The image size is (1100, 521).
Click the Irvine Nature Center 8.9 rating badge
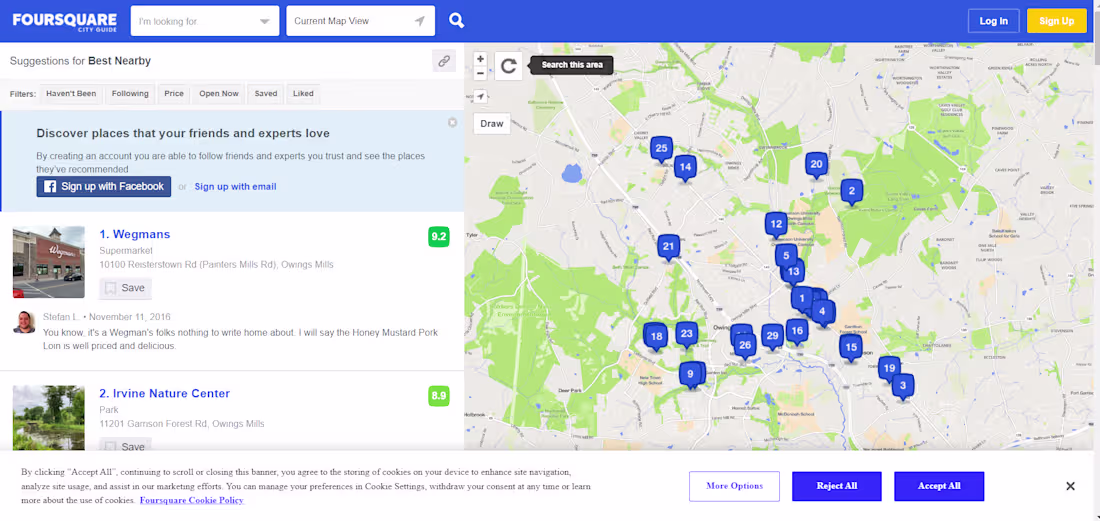click(439, 395)
